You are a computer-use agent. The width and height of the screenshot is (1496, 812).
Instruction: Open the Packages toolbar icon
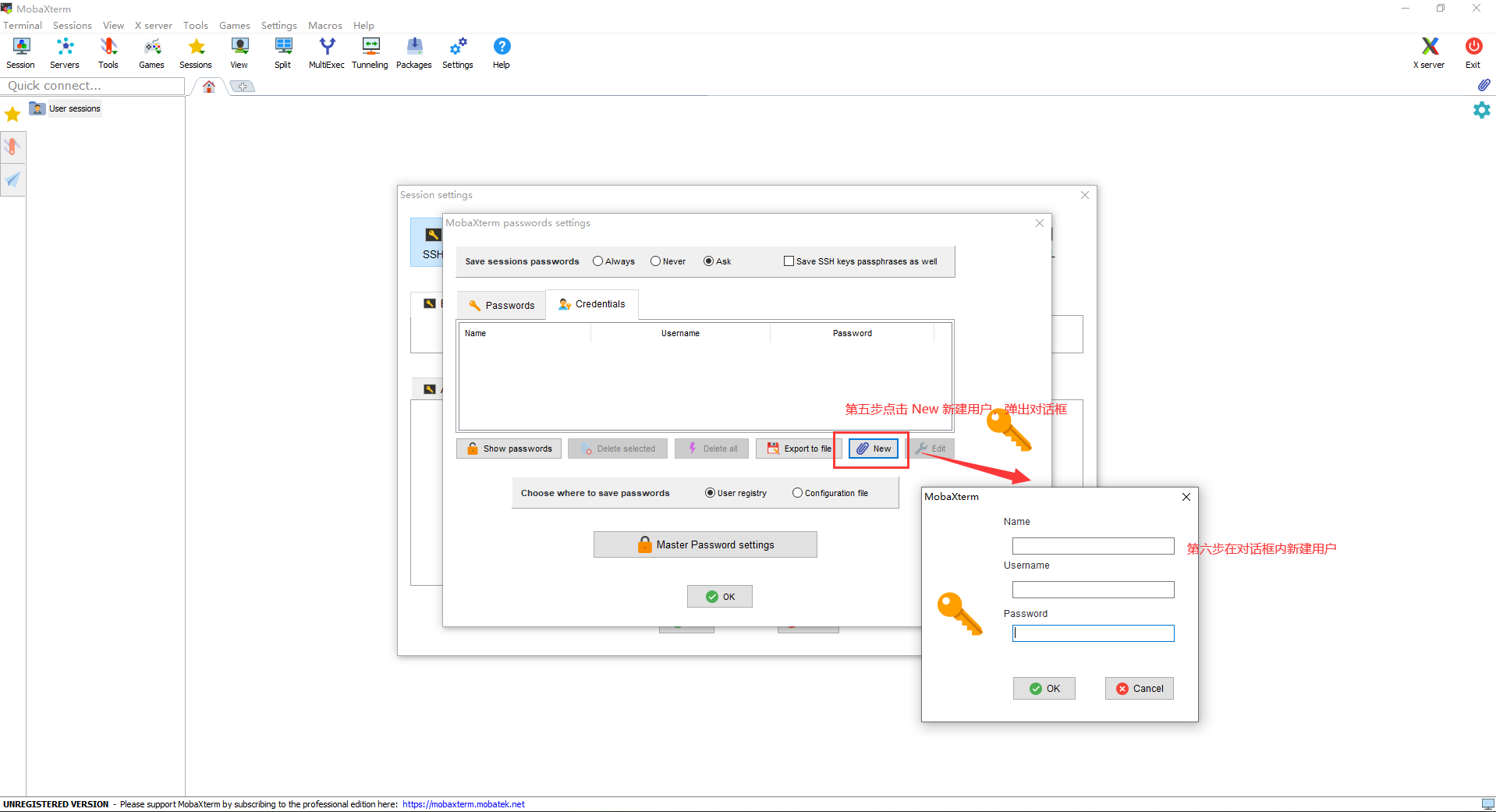click(414, 53)
